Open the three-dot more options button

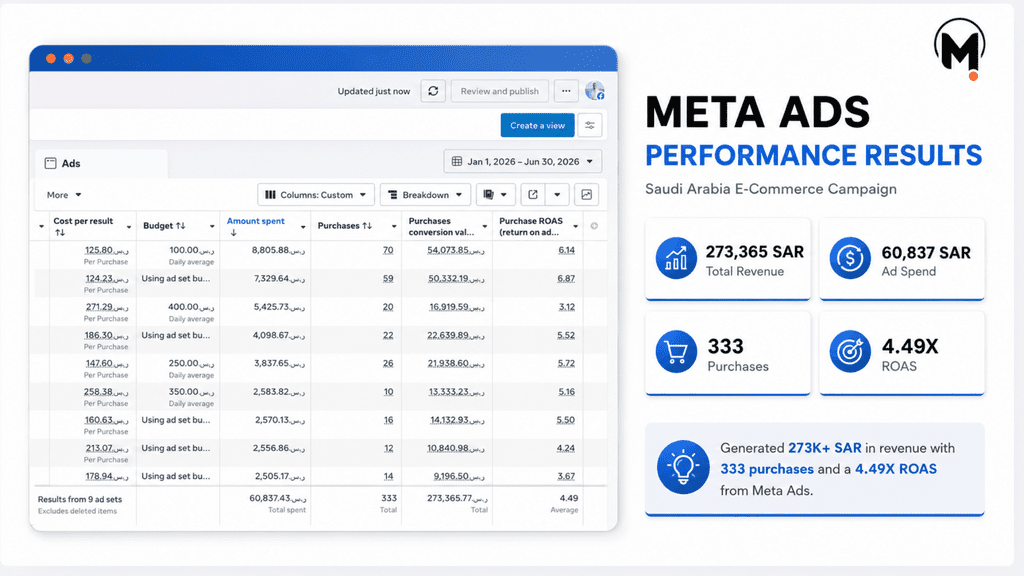point(566,91)
